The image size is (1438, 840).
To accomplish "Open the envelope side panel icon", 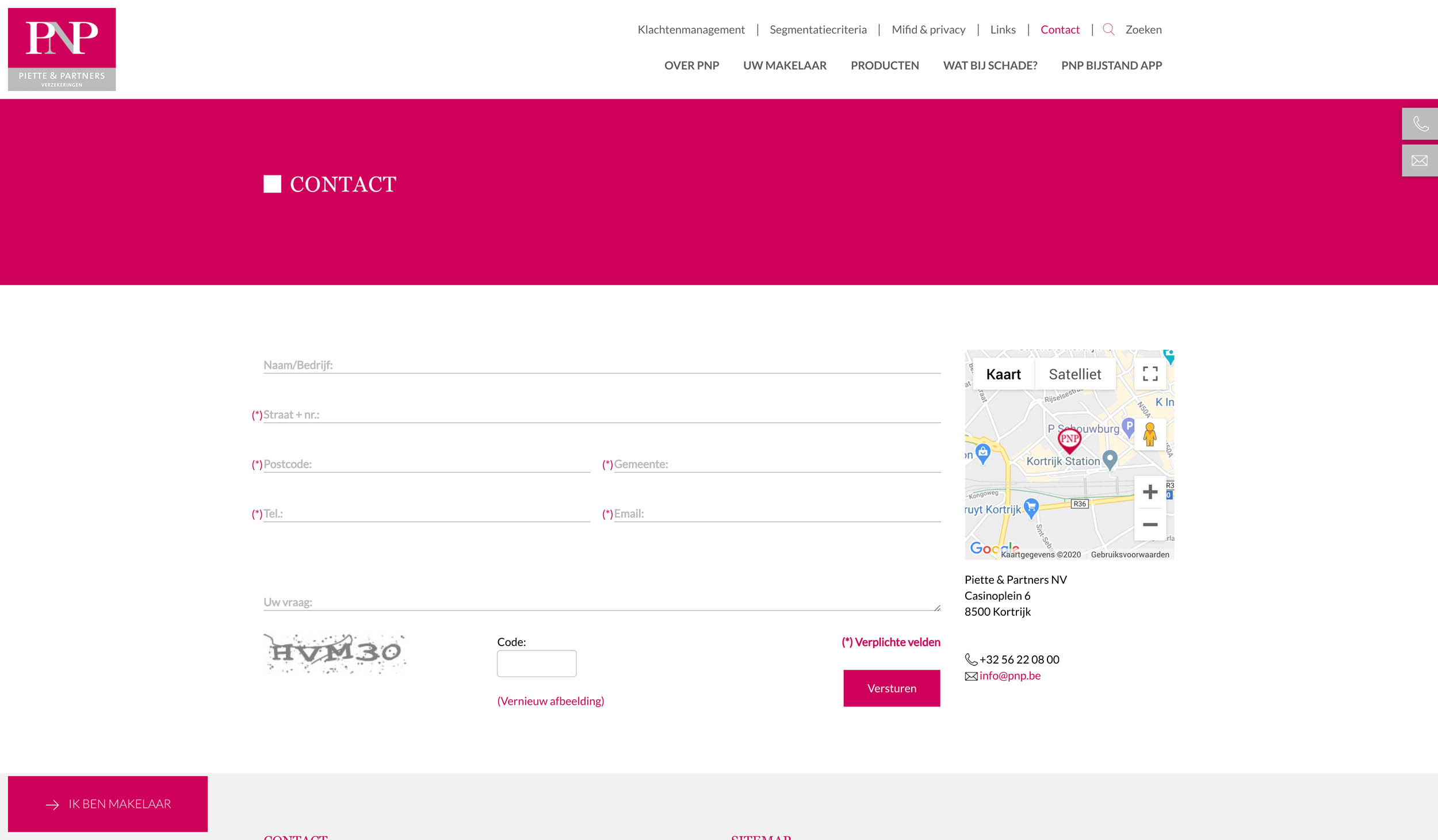I will coord(1420,160).
